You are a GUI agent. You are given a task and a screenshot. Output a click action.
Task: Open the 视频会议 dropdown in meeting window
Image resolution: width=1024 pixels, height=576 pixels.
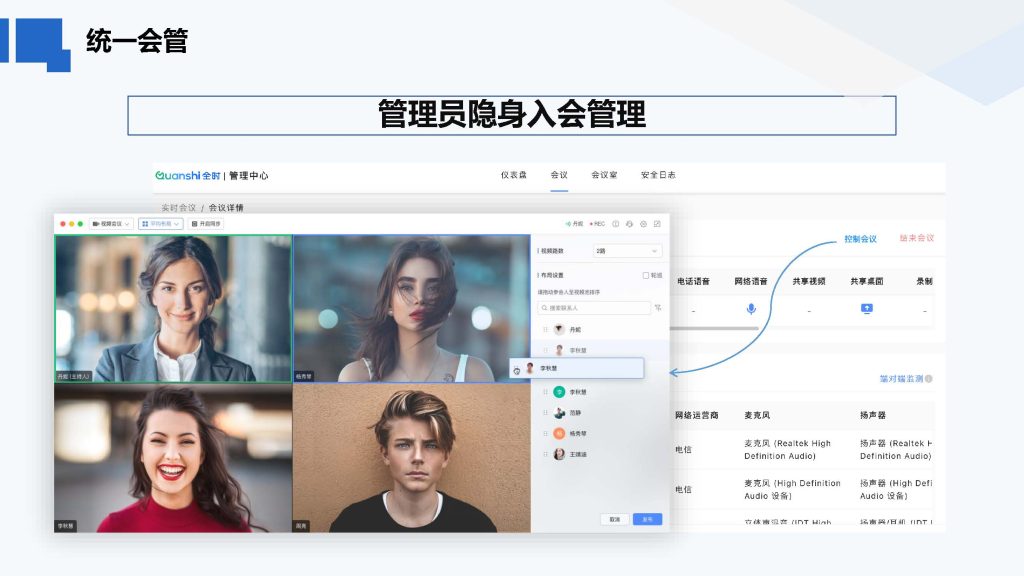pos(111,224)
